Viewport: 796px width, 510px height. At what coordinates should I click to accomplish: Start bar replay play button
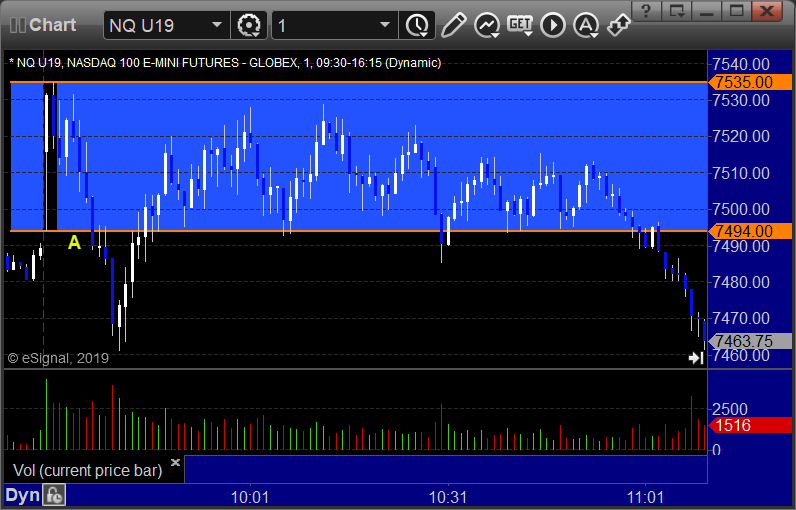(553, 25)
